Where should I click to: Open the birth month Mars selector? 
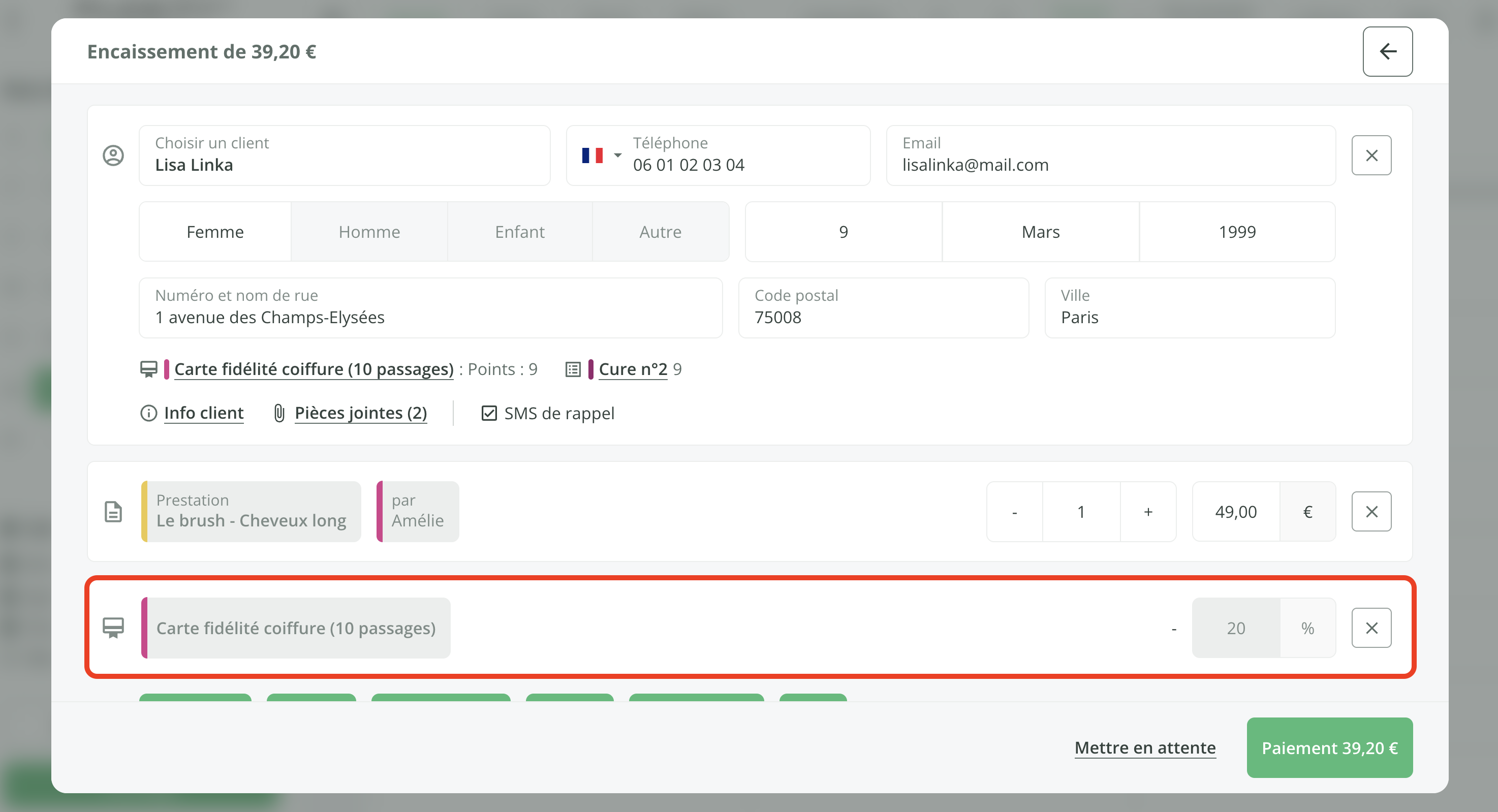(1040, 232)
